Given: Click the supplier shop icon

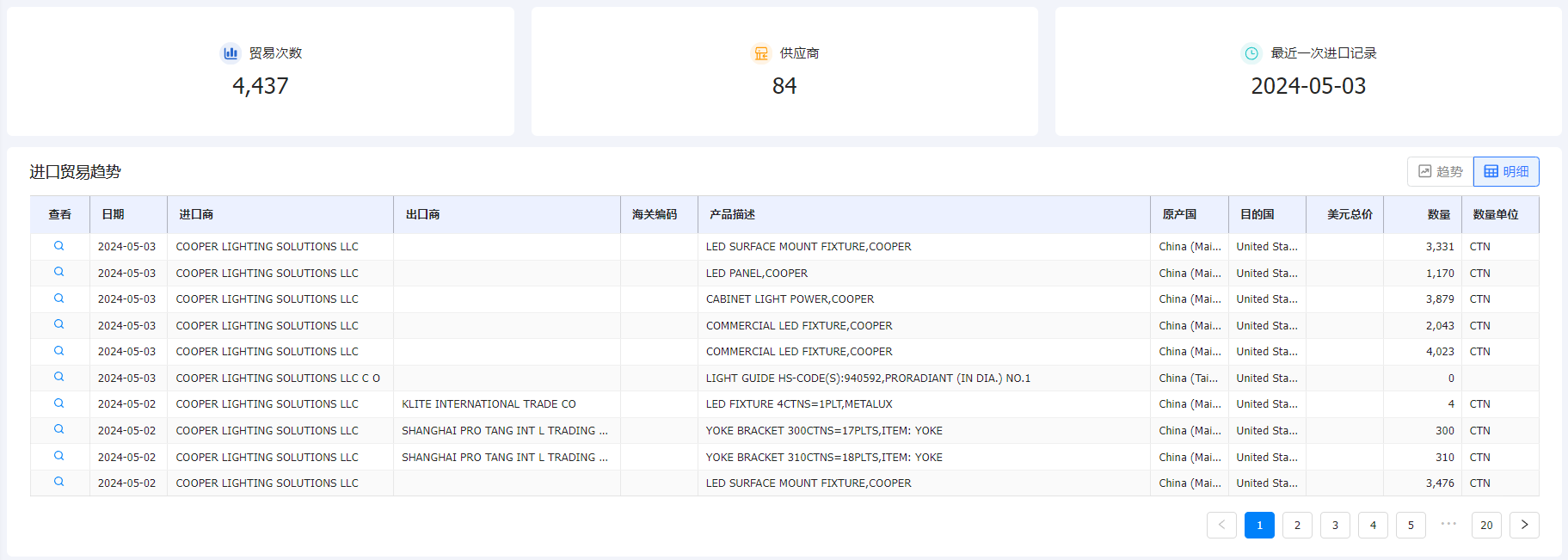Looking at the screenshot, I should [x=761, y=53].
